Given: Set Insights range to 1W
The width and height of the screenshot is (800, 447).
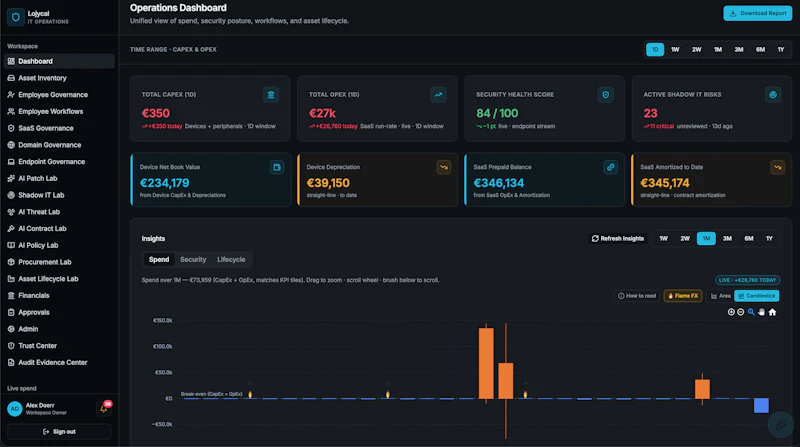Looking at the screenshot, I should click(x=663, y=239).
